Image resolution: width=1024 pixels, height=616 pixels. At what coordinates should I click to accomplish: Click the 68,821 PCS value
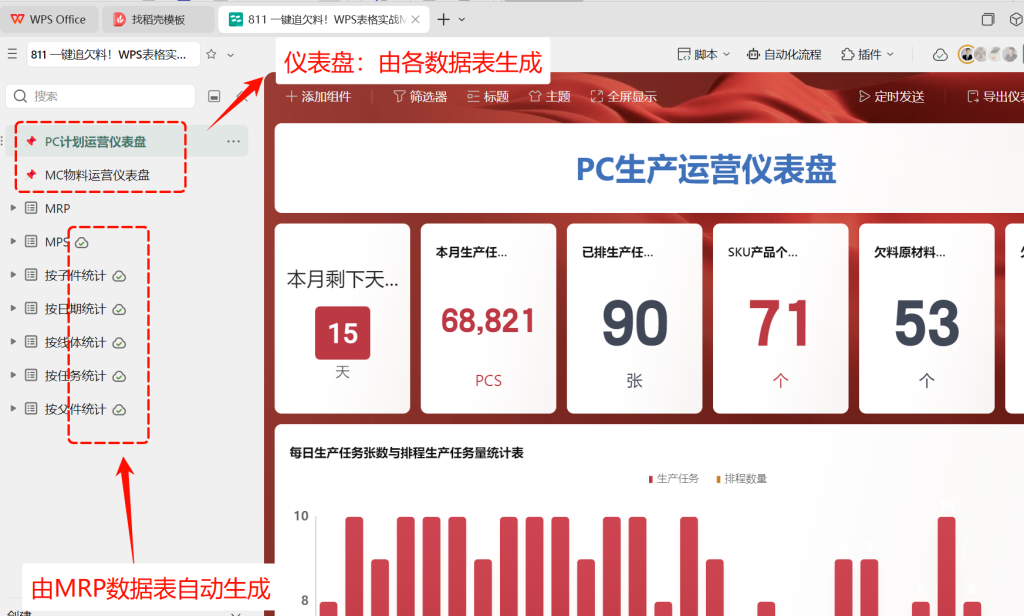coord(488,321)
